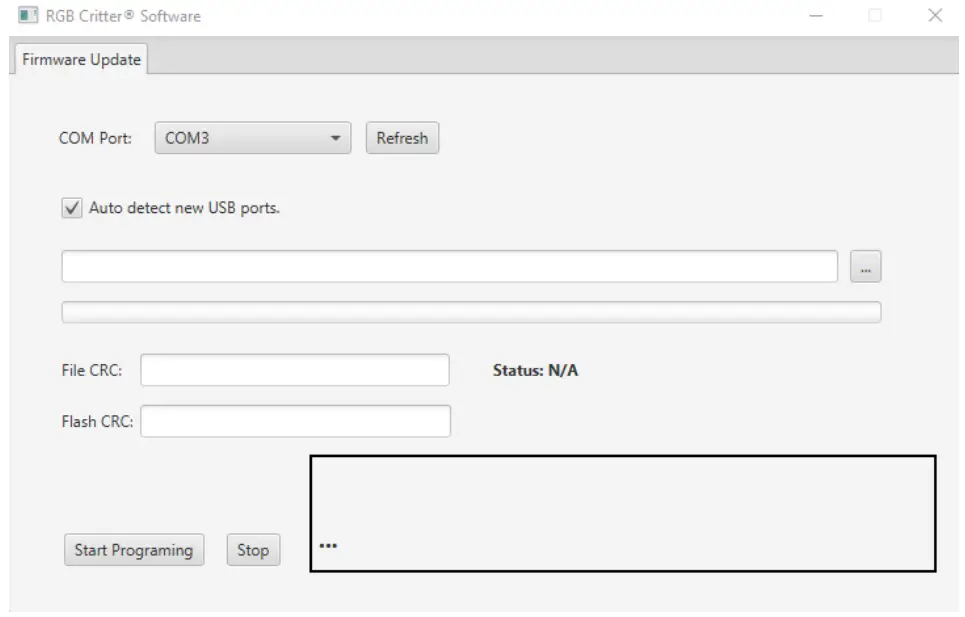Viewport: 965px width, 617px height.
Task: Select the Firmware Update tab
Action: click(81, 59)
